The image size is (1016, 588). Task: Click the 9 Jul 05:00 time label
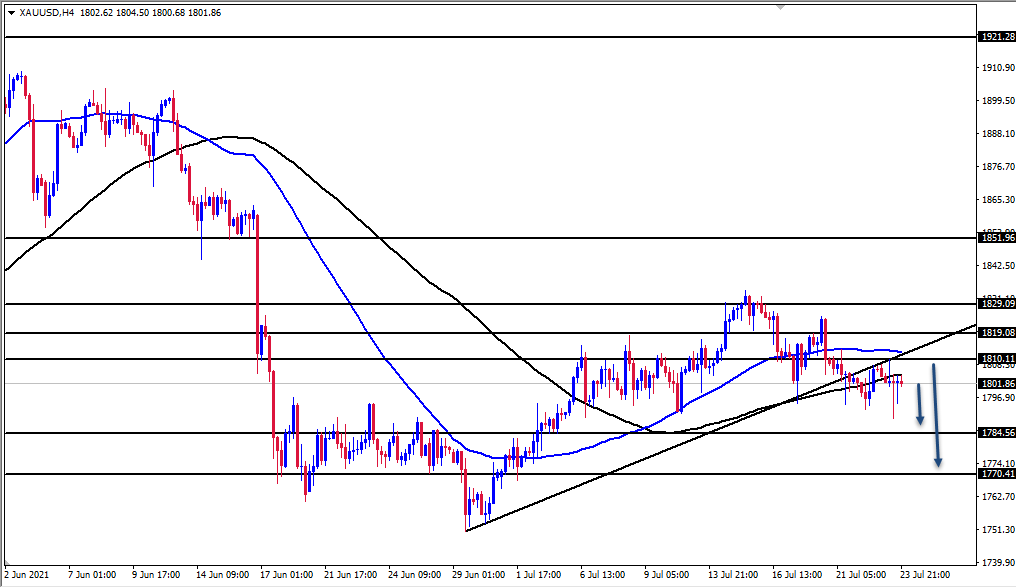(x=666, y=575)
